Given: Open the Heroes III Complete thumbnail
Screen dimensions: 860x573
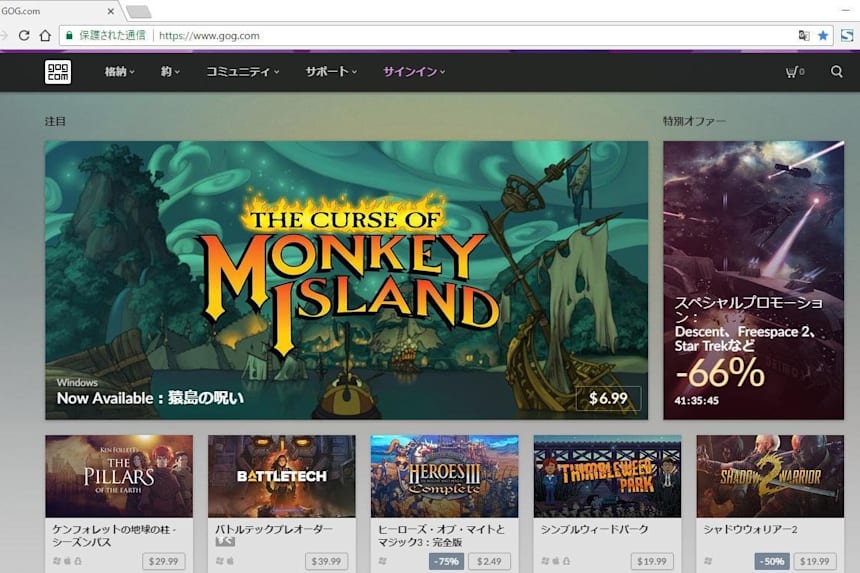Looking at the screenshot, I should (x=444, y=476).
